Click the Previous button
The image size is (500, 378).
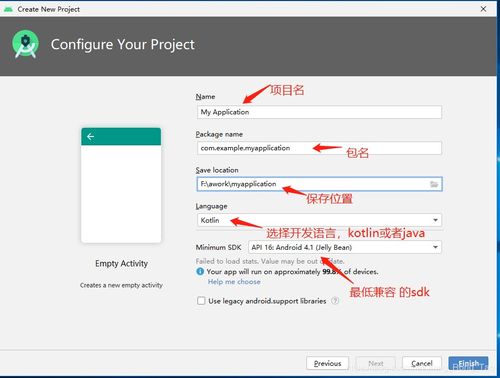(x=327, y=363)
